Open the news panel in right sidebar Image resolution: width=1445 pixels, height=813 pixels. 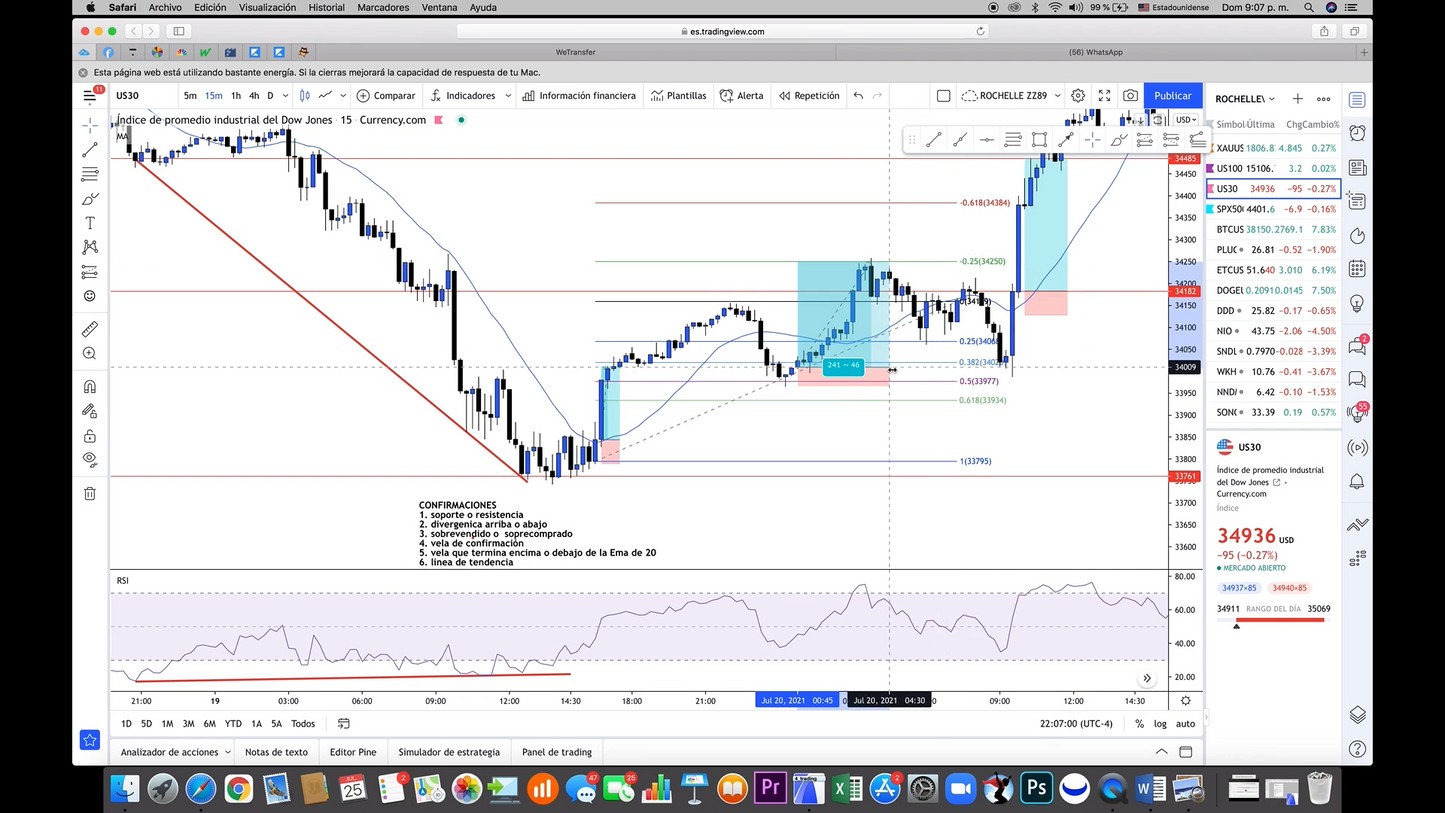point(1357,168)
